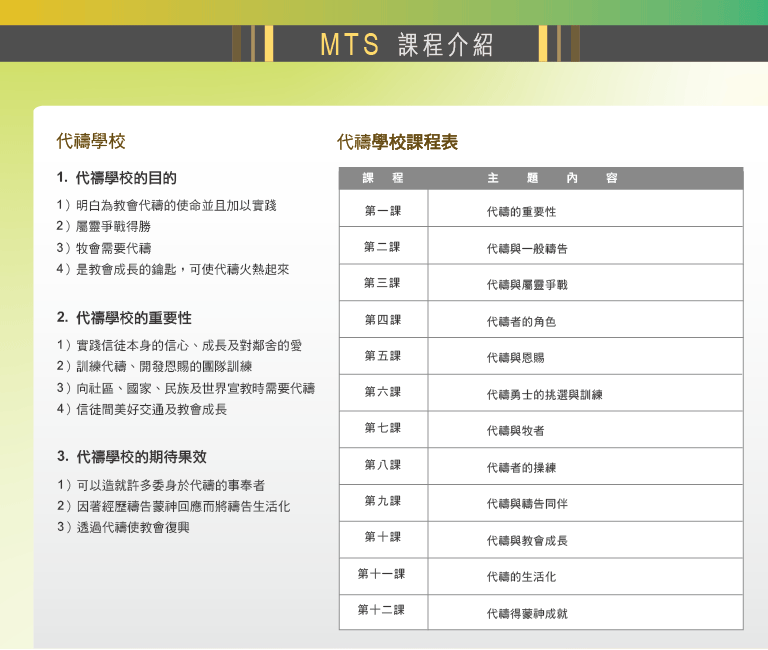
Task: Click the table cell '代禱得蒙神成就'
Action: point(527,613)
